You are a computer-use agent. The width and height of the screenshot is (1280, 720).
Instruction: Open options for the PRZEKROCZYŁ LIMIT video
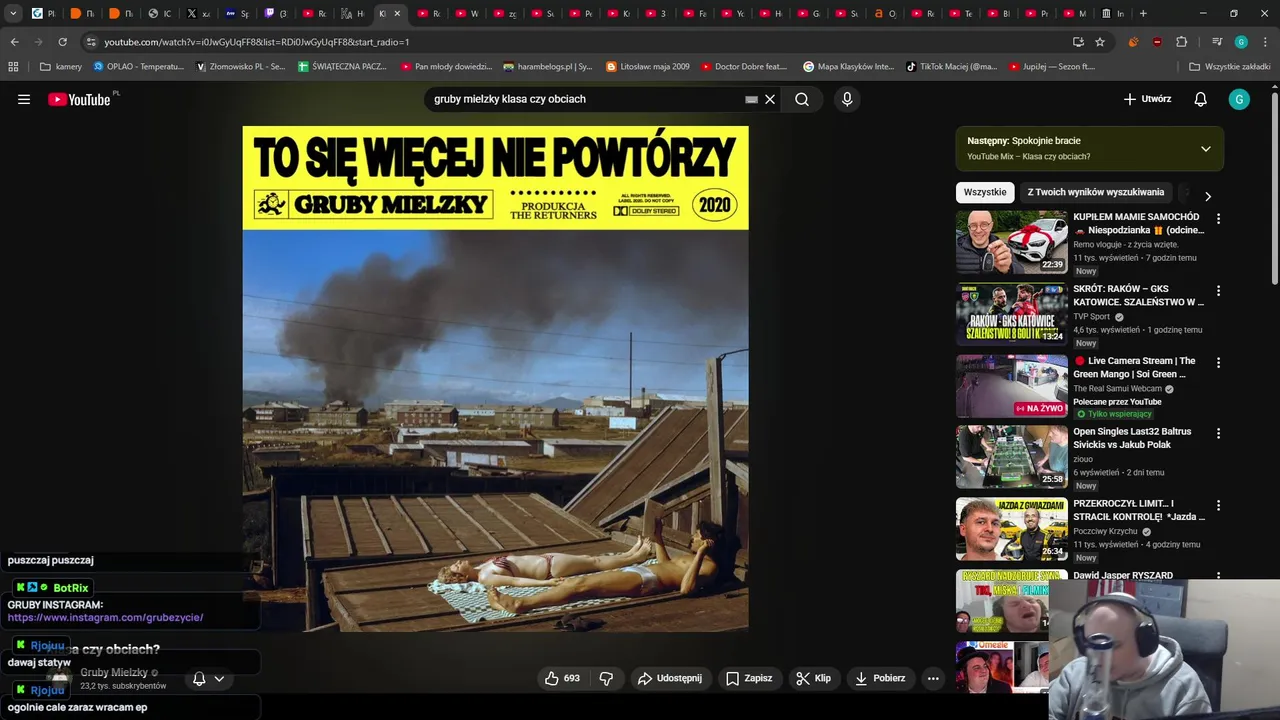point(1218,505)
